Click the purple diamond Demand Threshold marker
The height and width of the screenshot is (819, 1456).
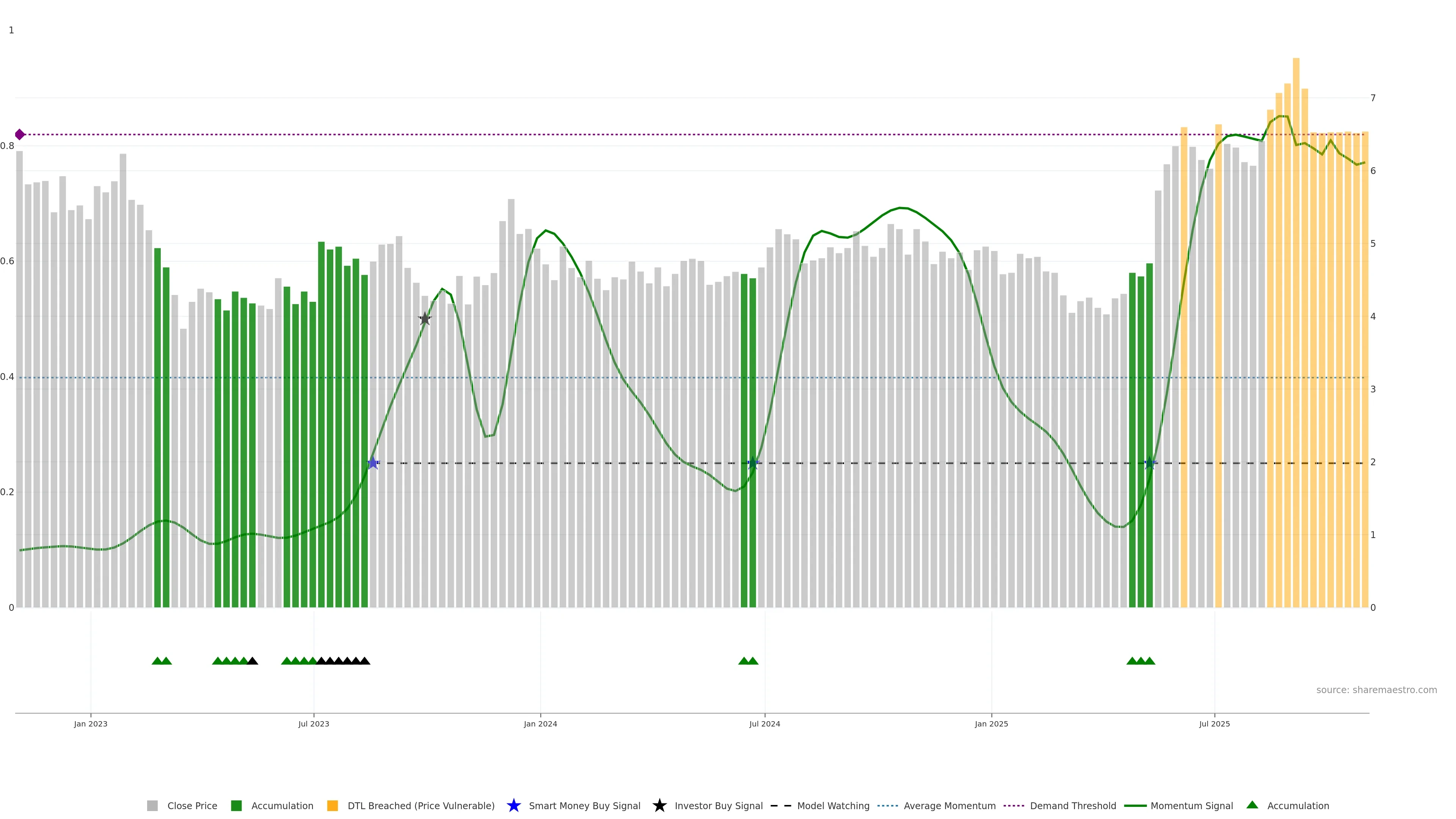click(x=20, y=135)
